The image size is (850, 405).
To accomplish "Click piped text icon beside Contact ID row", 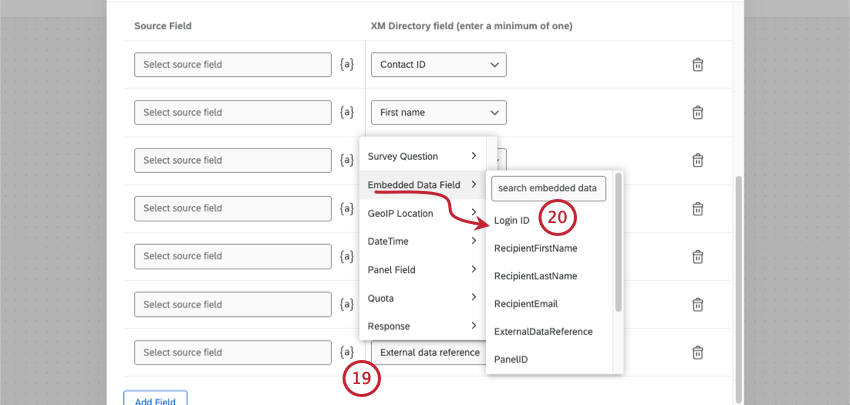I will coord(346,65).
